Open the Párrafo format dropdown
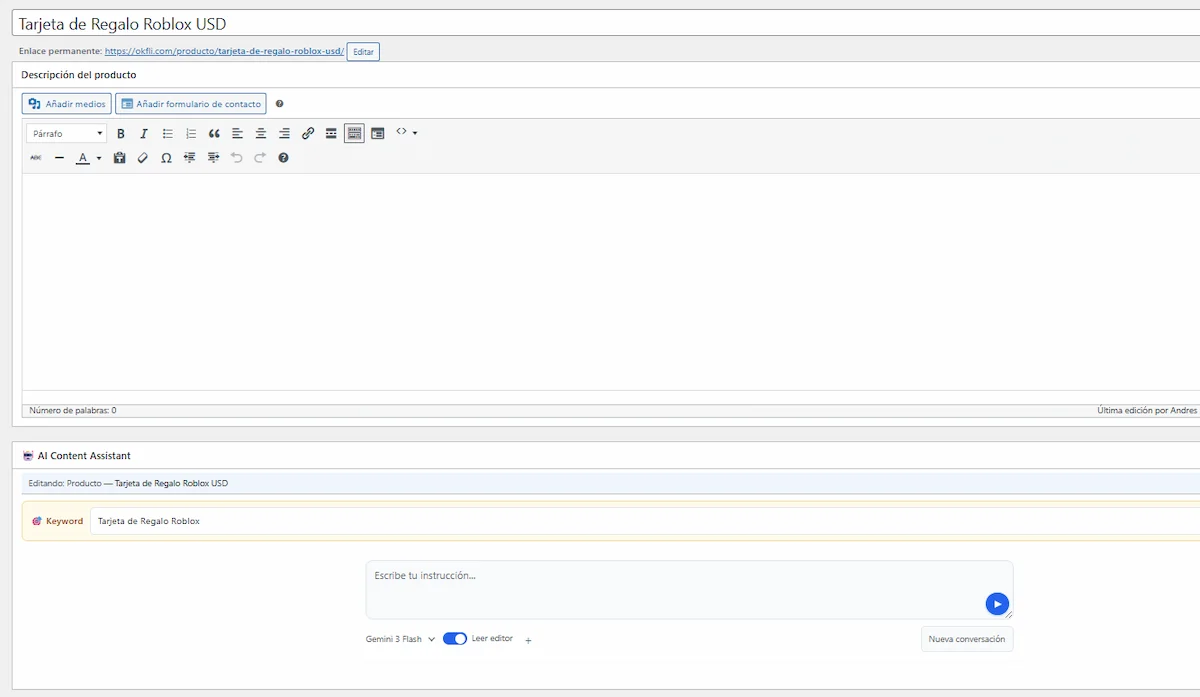The height and width of the screenshot is (697, 1200). 66,134
